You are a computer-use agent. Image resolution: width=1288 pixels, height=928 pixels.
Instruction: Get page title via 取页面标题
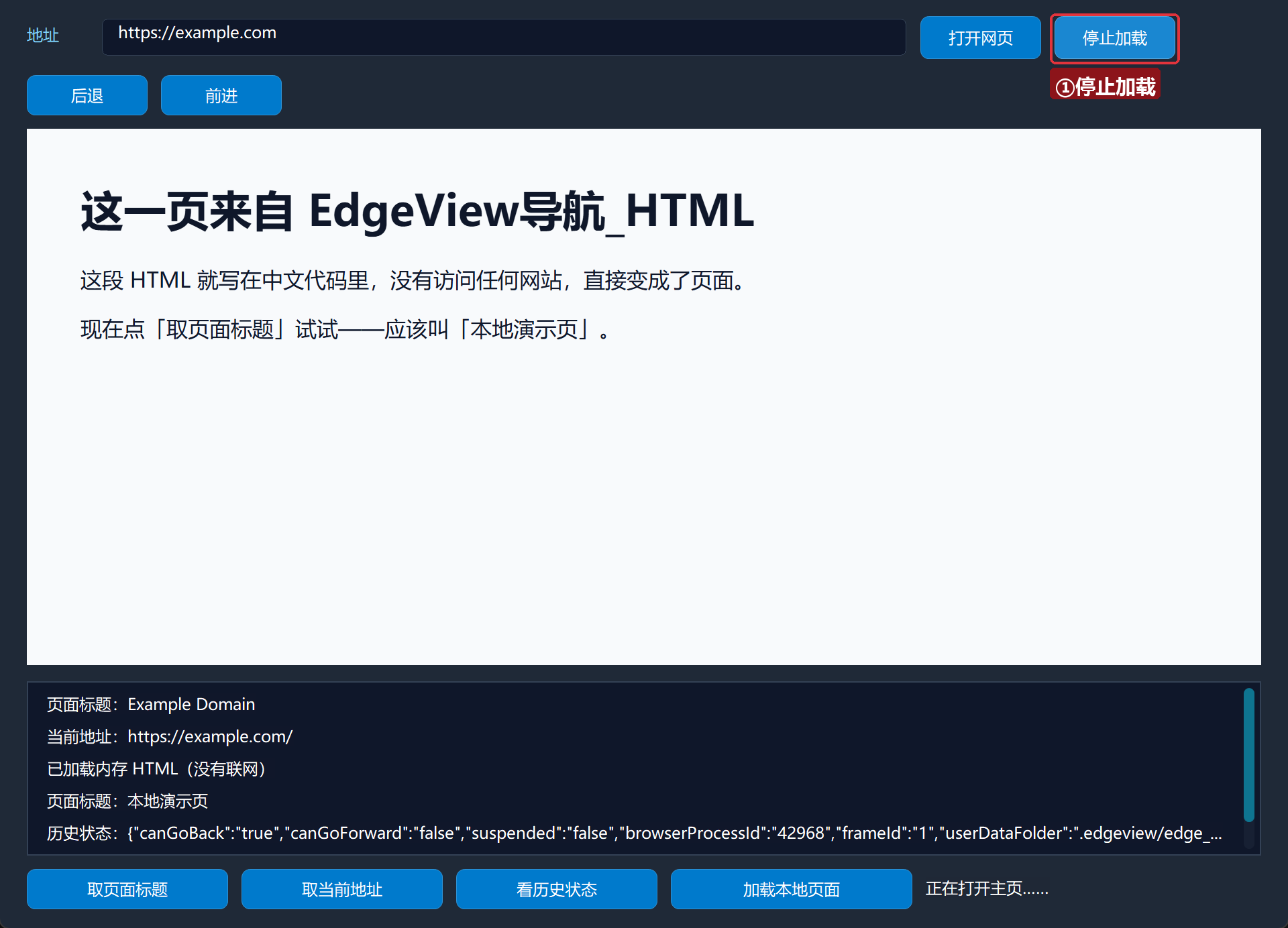pos(127,889)
